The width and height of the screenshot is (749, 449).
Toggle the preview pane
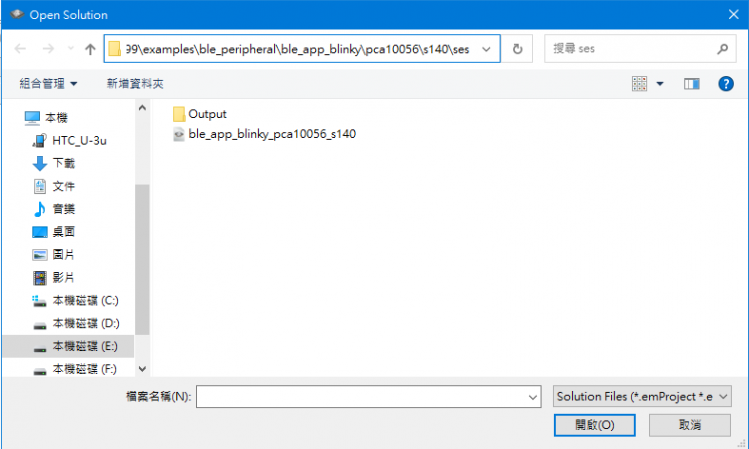(x=691, y=84)
